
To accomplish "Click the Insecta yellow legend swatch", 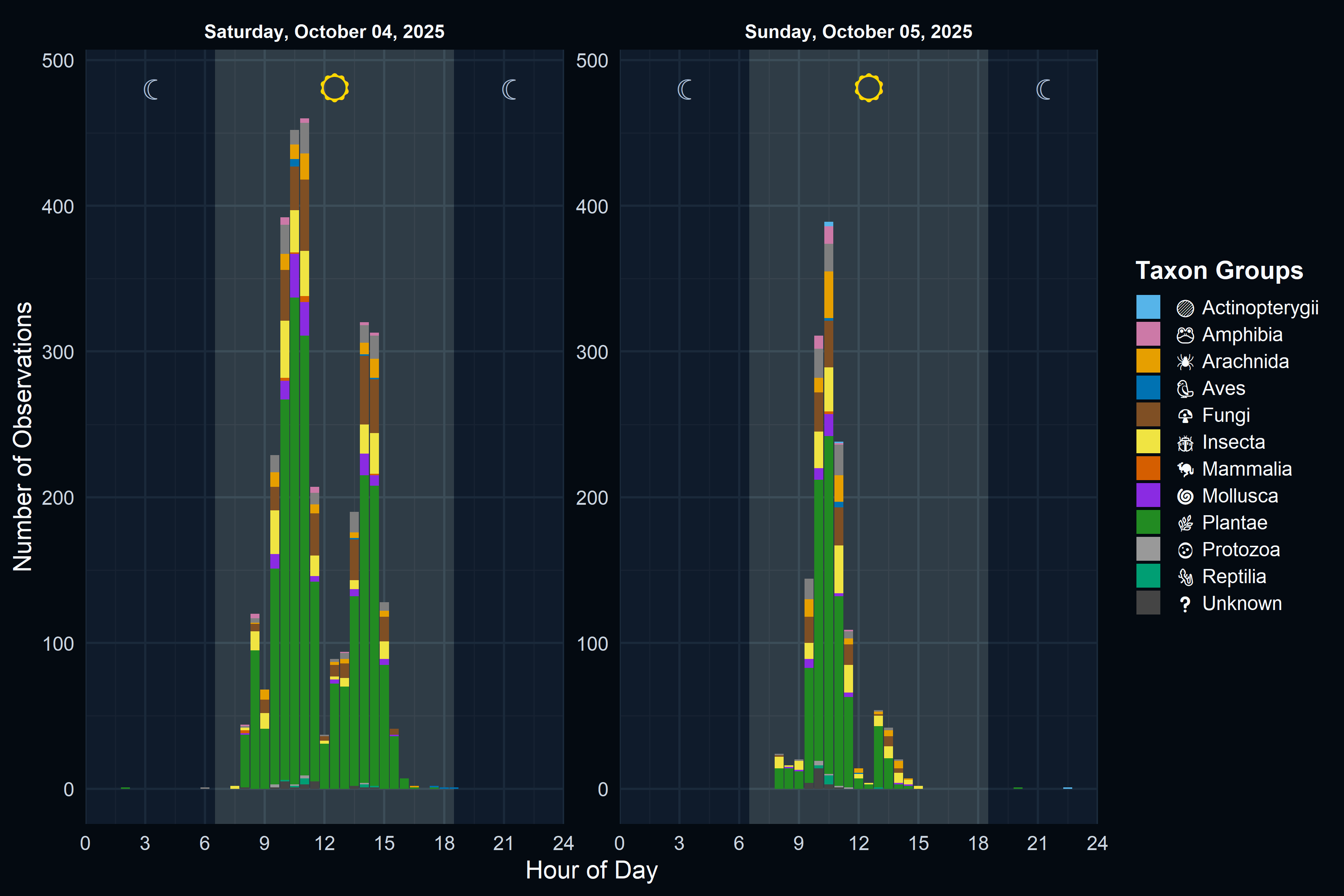I will point(1148,442).
